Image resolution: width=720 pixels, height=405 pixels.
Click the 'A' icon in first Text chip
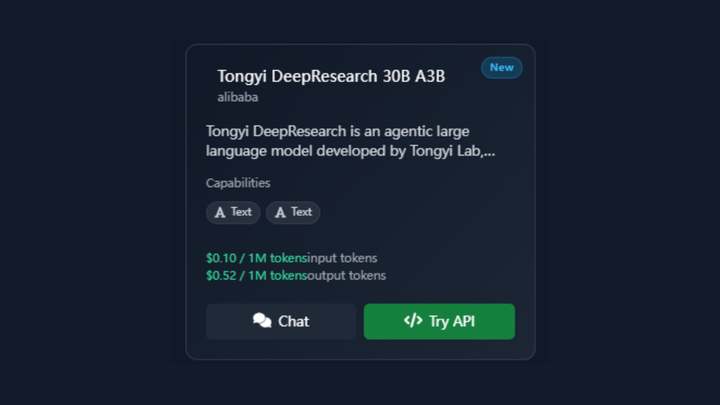point(220,212)
